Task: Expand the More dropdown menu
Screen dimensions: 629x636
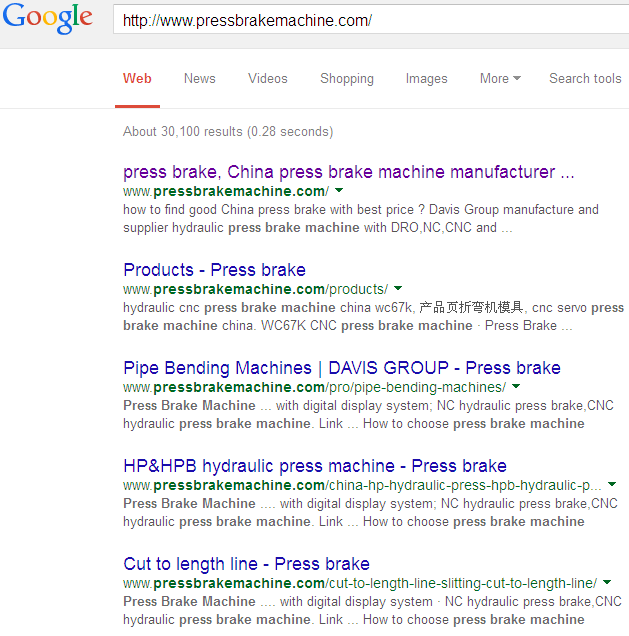Action: [x=500, y=78]
